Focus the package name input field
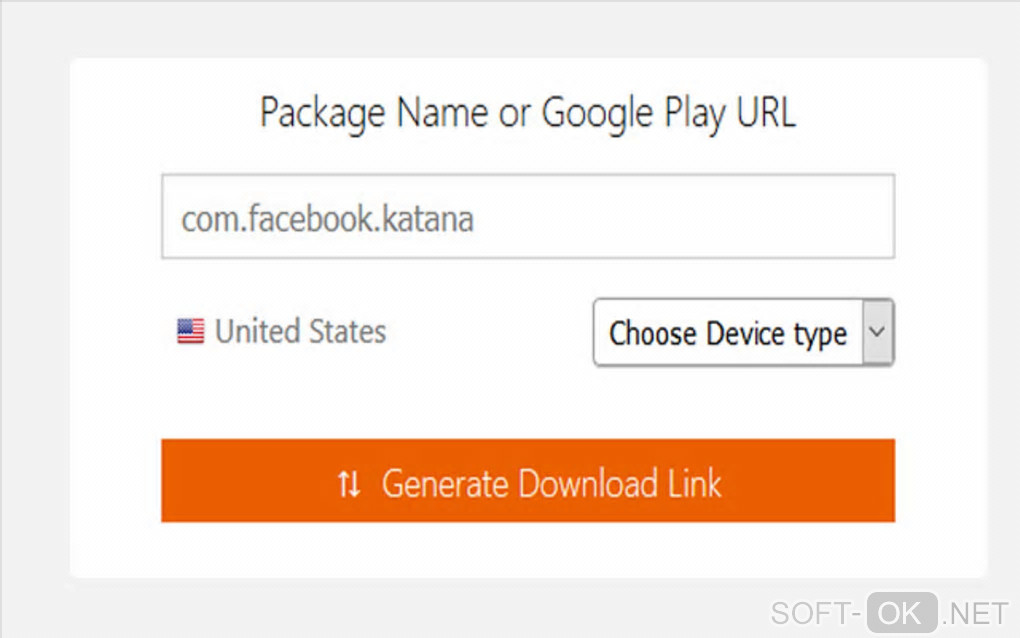 tap(527, 217)
